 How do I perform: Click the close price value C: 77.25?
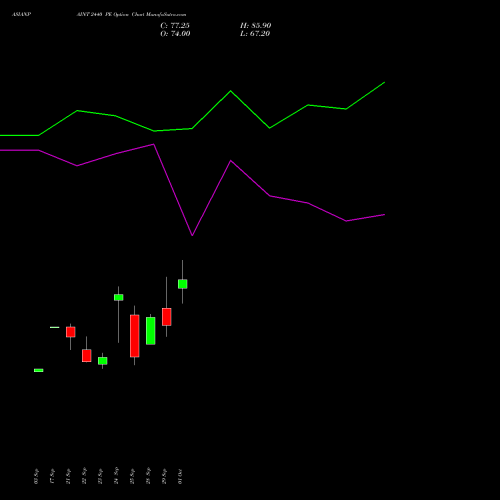[x=175, y=26]
